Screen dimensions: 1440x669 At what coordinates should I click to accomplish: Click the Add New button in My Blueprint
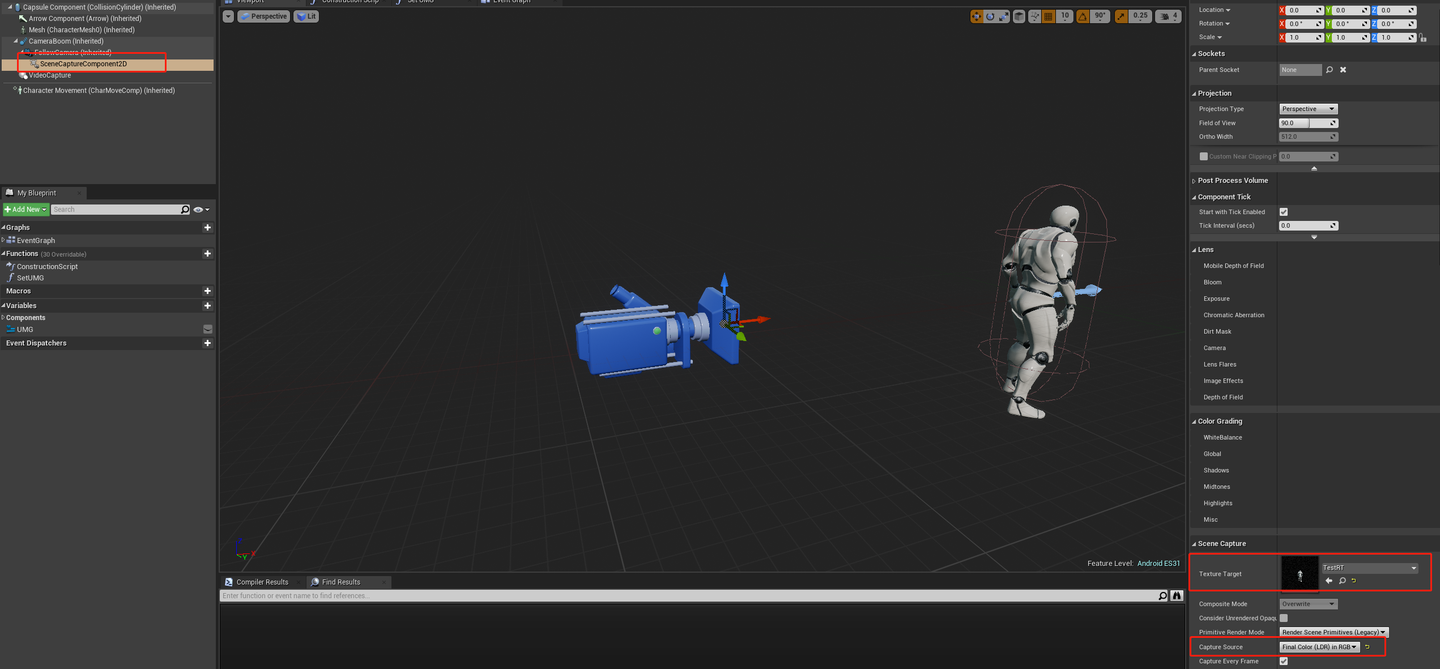point(25,208)
